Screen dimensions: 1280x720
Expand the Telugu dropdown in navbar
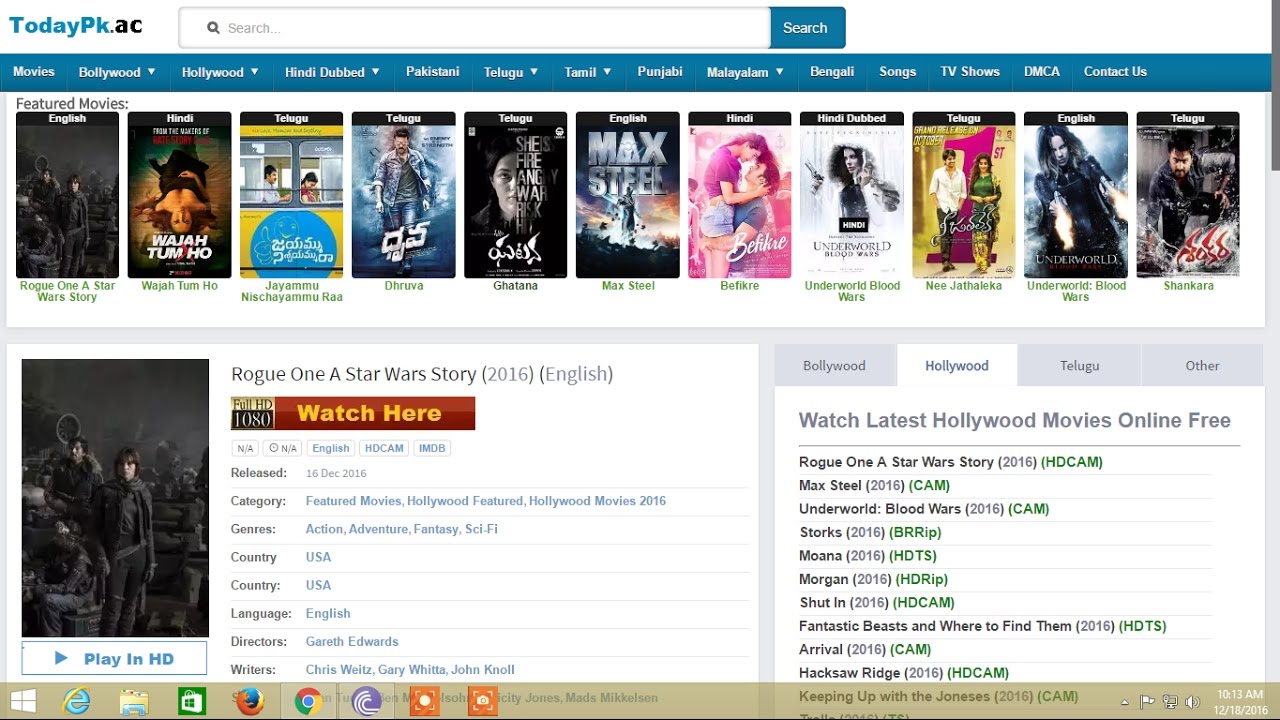coord(511,72)
